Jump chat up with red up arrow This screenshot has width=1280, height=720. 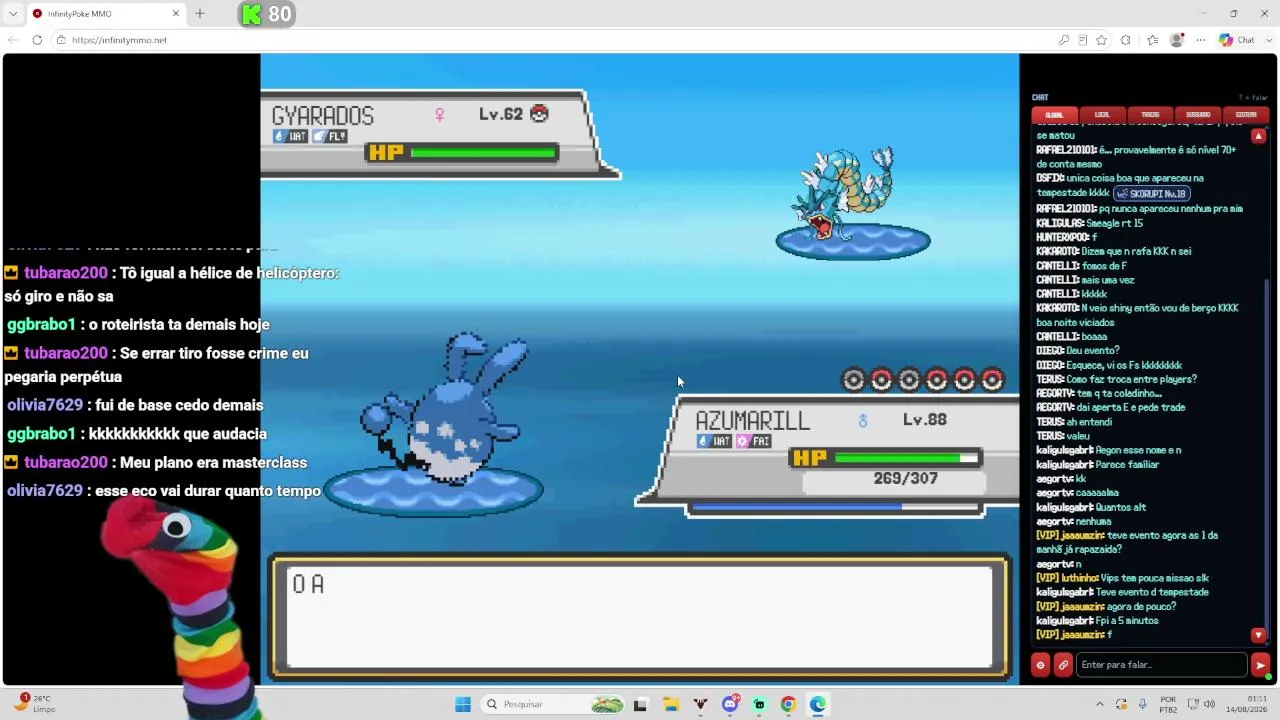tap(1259, 136)
